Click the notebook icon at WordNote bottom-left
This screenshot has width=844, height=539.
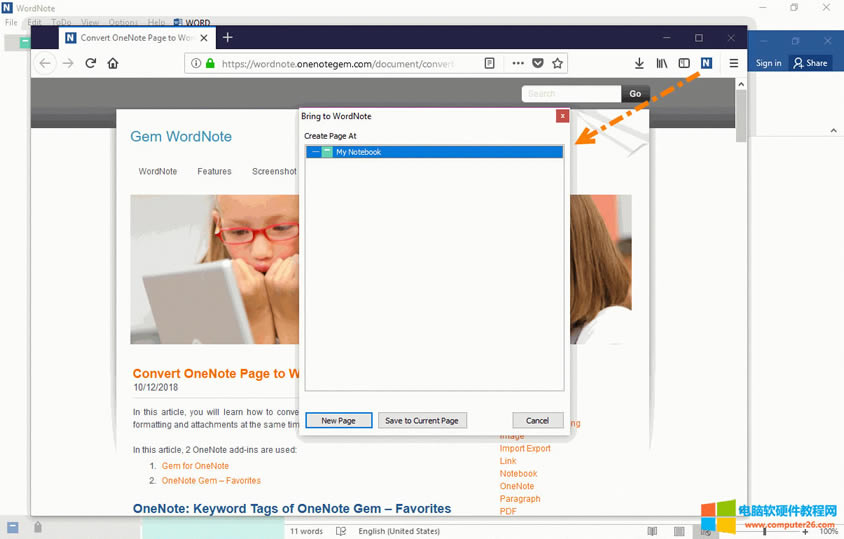point(12,528)
